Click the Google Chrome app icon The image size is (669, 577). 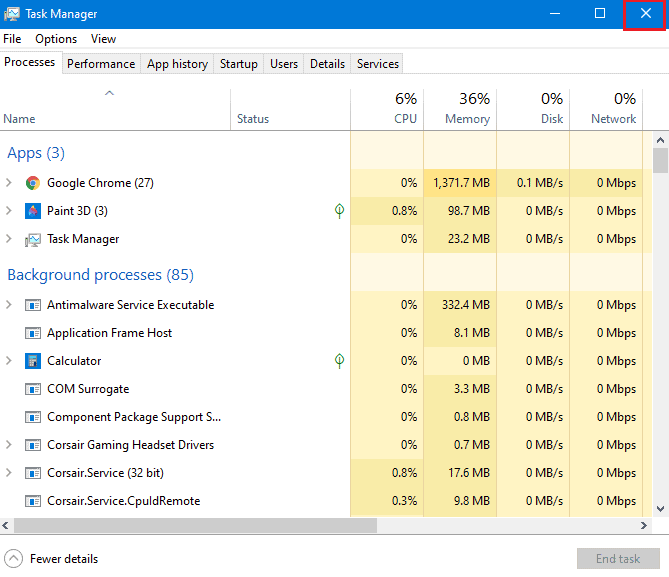[x=33, y=183]
